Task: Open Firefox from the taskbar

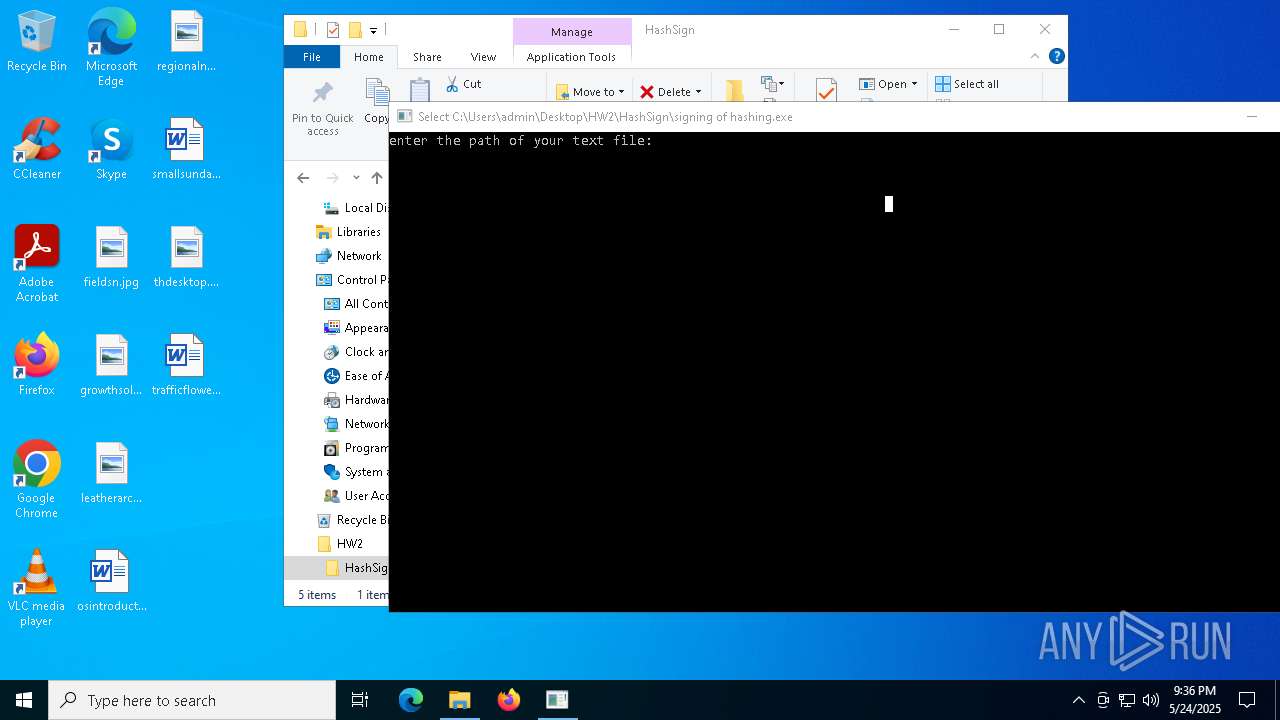Action: [x=509, y=700]
